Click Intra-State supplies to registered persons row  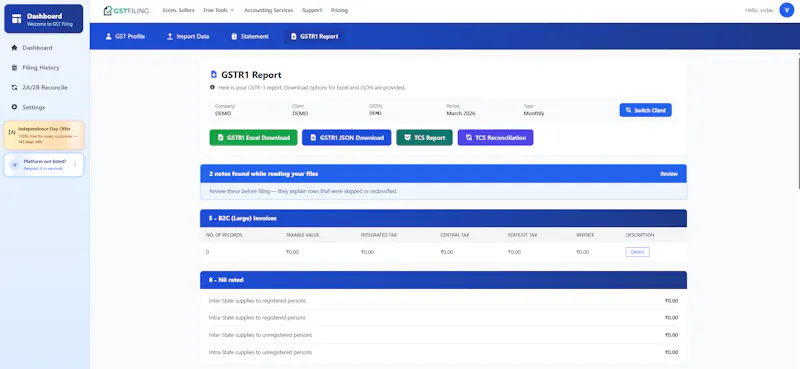tap(443, 317)
